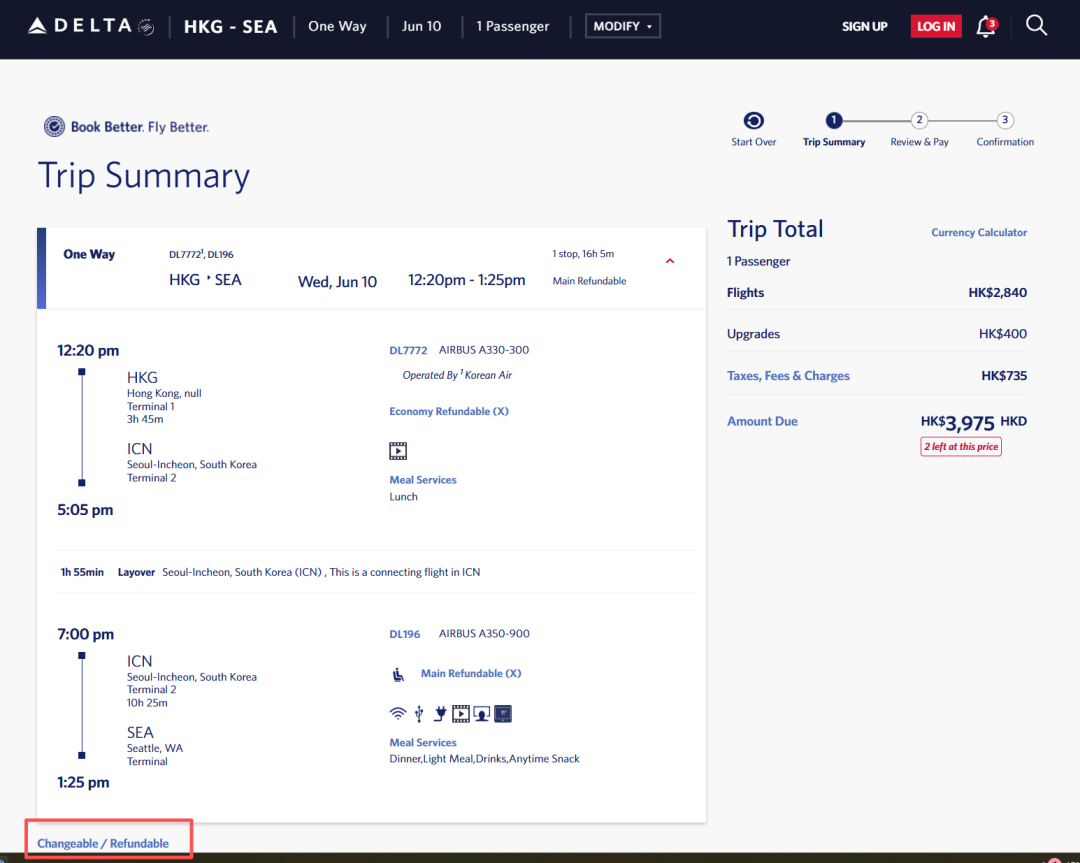Click the LOG IN button
Screen dimensions: 1080x863
[936, 27]
